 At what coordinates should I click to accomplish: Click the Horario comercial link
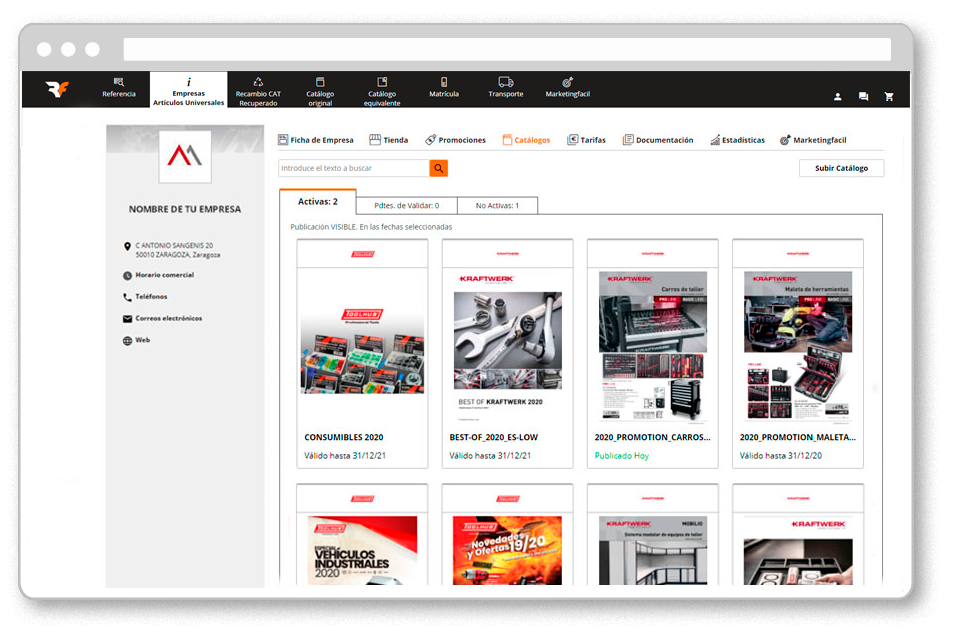pyautogui.click(x=164, y=275)
